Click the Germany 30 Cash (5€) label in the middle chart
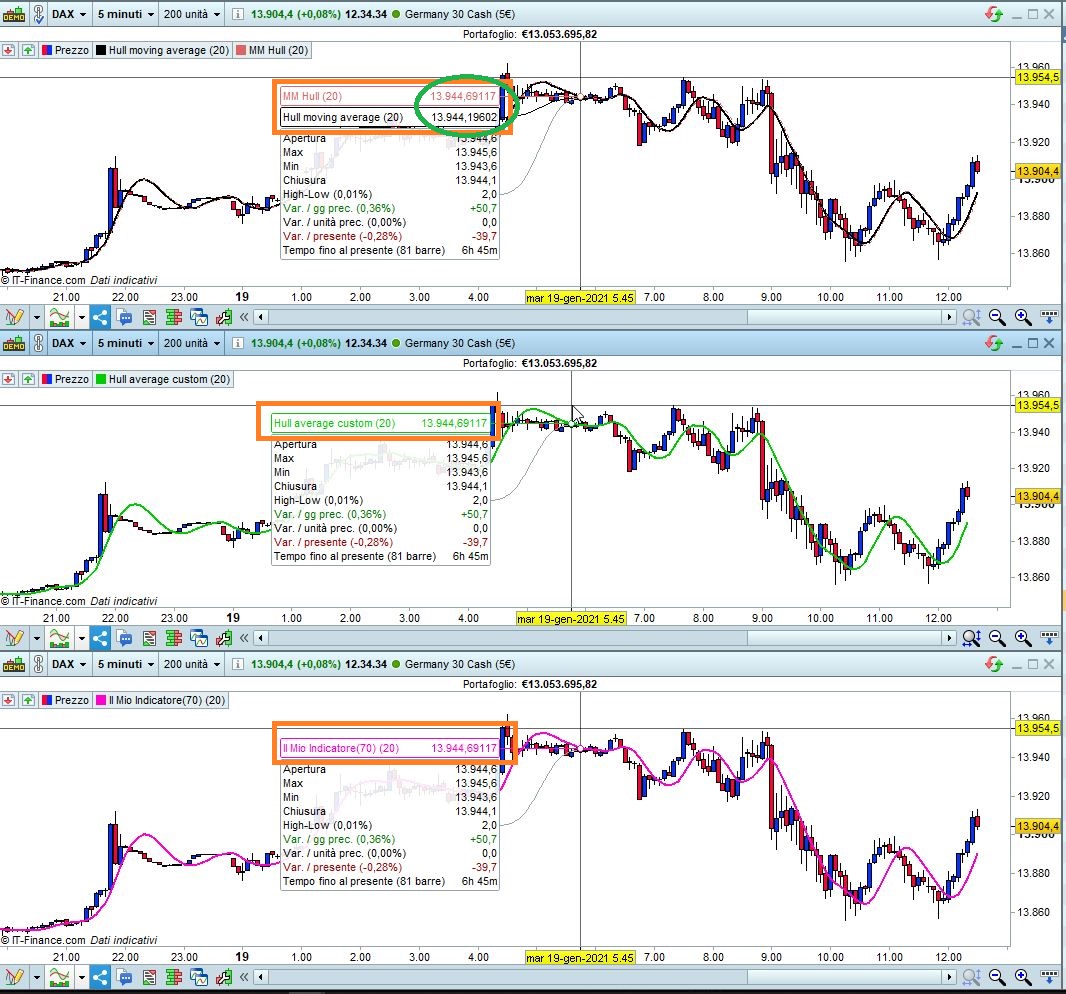The width and height of the screenshot is (1066, 994). [x=460, y=343]
